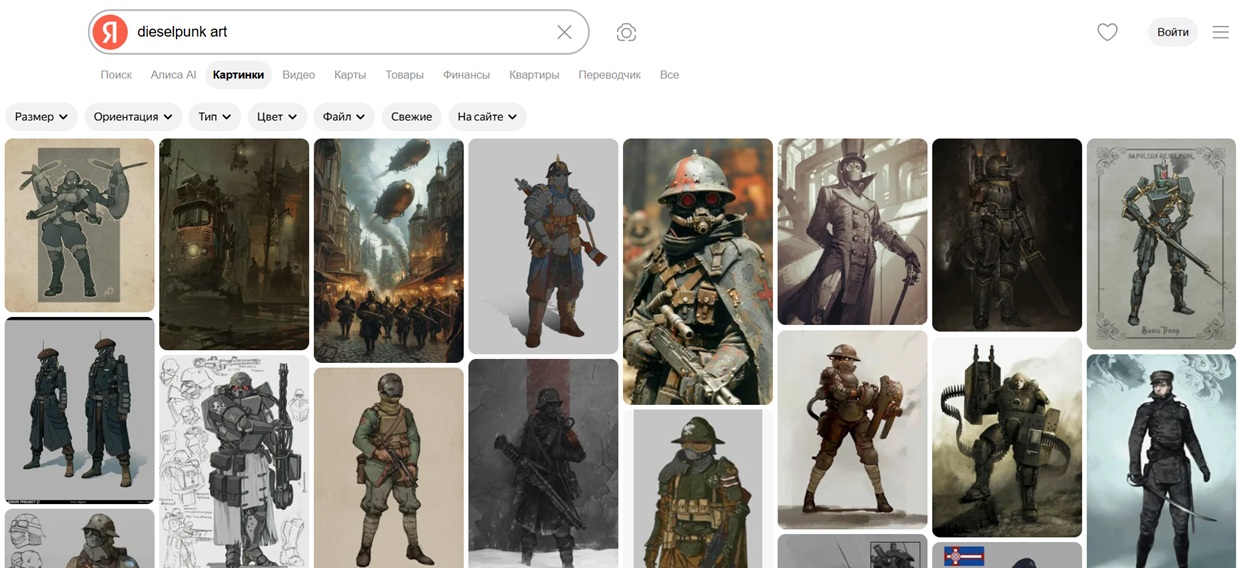Open favorites heart icon
This screenshot has height=568, width=1238.
(1107, 32)
